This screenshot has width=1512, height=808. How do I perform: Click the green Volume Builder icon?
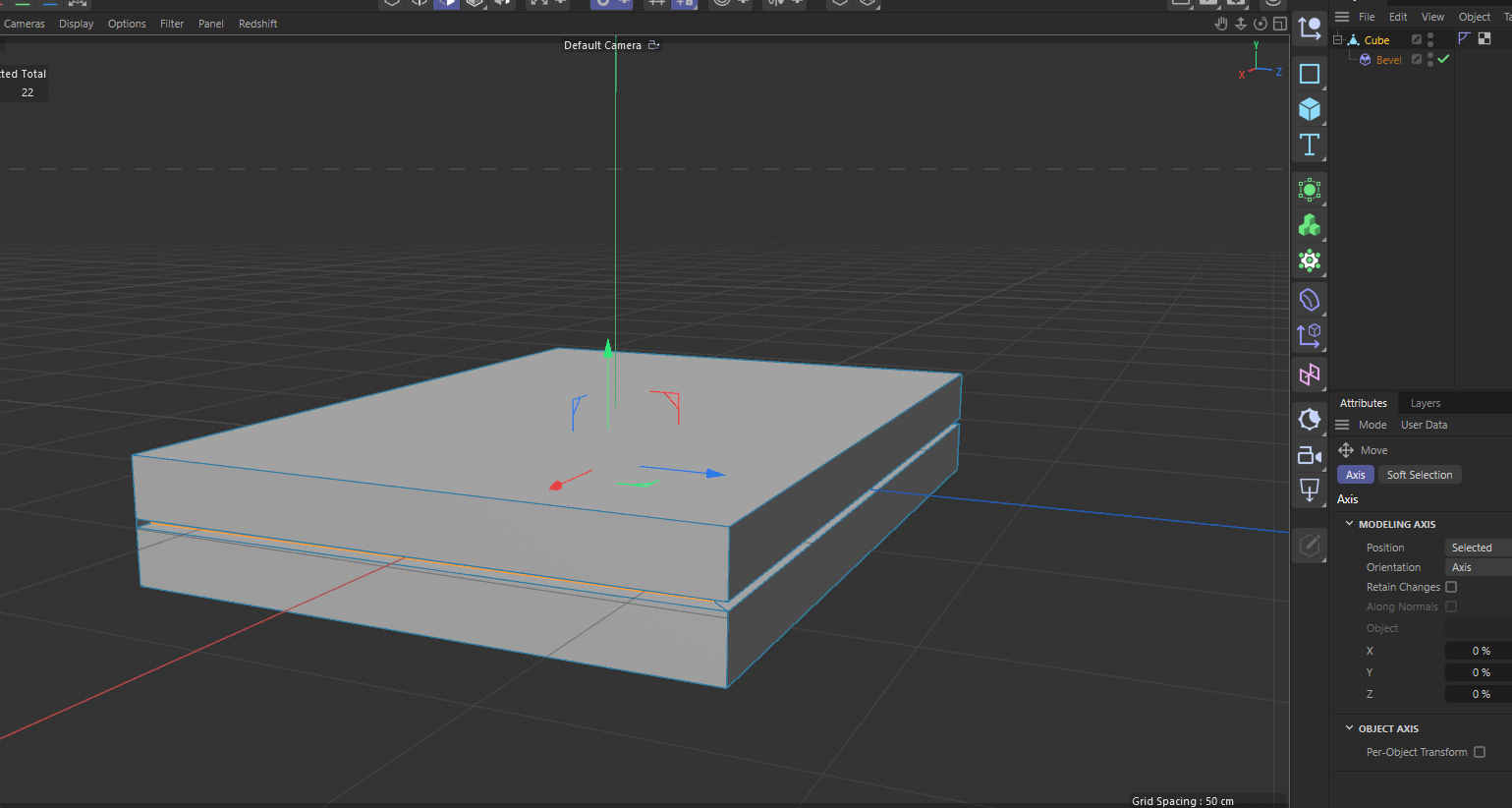[1309, 226]
